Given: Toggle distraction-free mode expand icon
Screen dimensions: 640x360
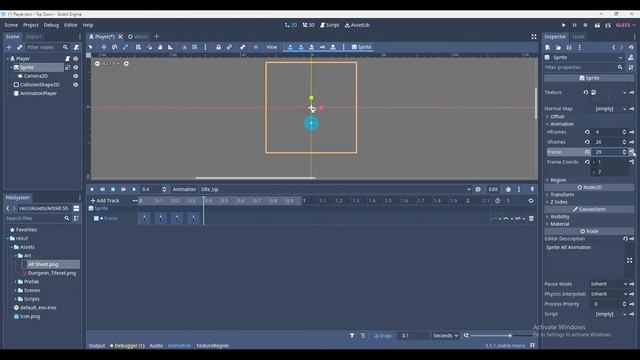Looking at the screenshot, I should (x=533, y=37).
